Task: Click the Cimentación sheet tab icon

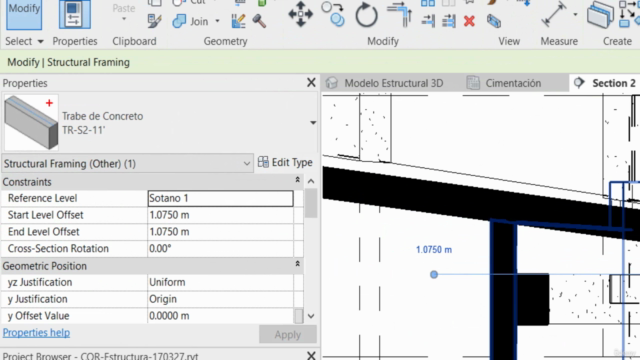Action: 473,83
